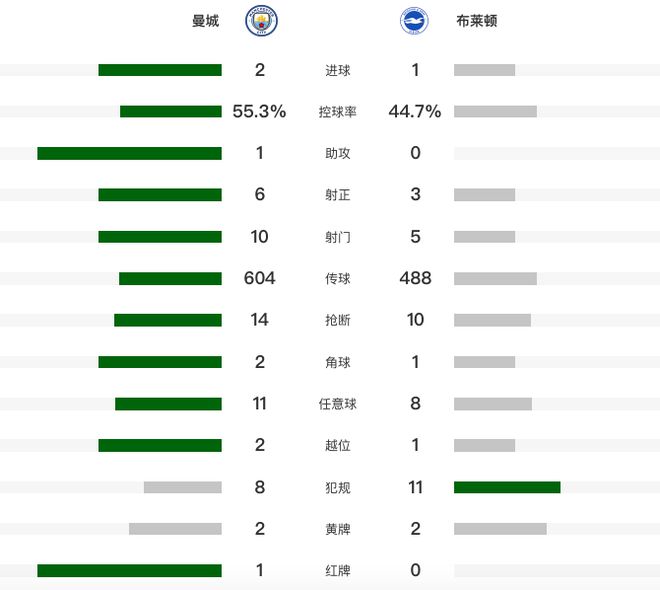Click the 角球 stat label
This screenshot has height=590, width=660.
tap(338, 362)
